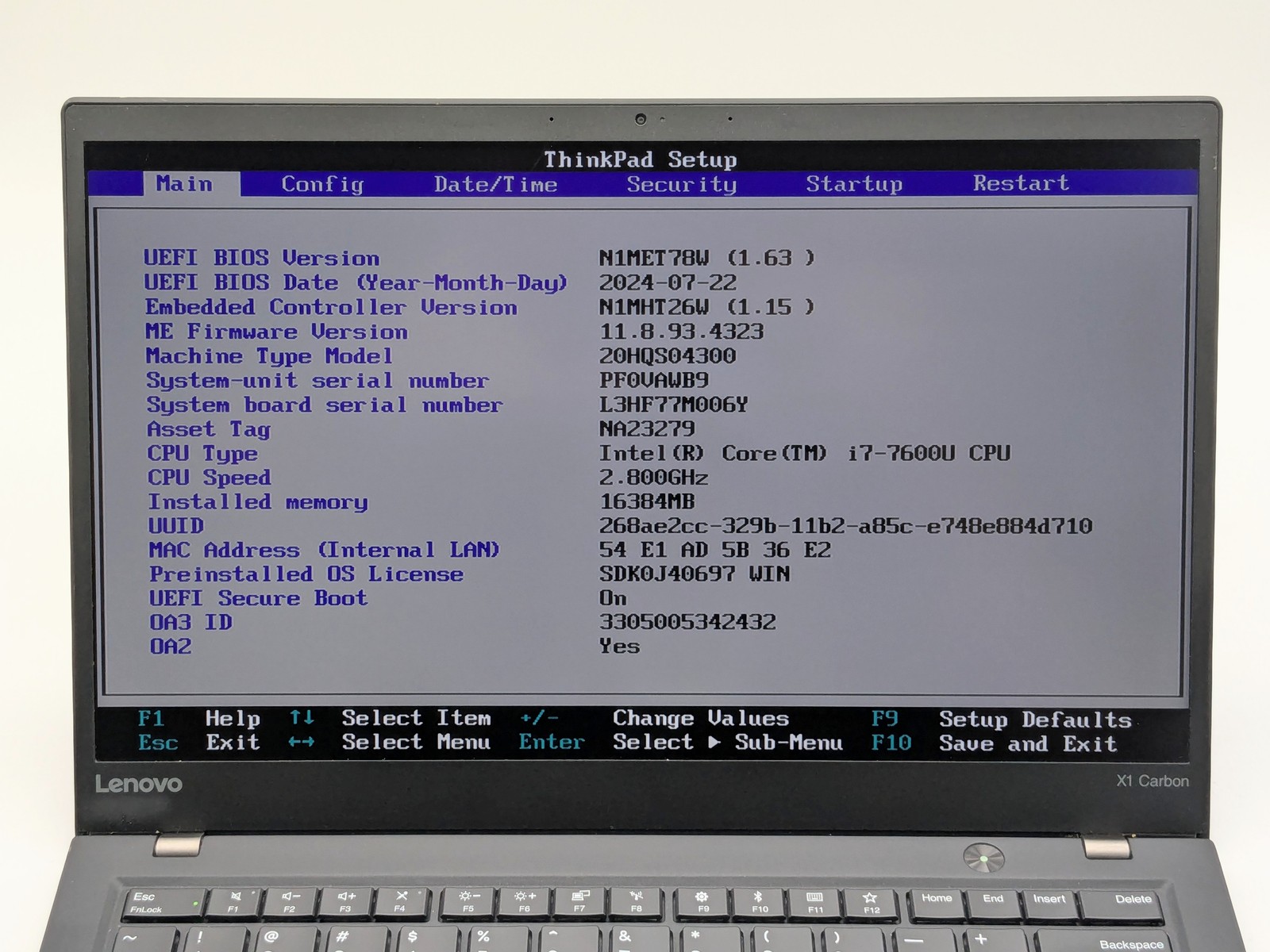Select MAC Address (Internal LAN) label
This screenshot has height=952, width=1270.
tap(324, 550)
